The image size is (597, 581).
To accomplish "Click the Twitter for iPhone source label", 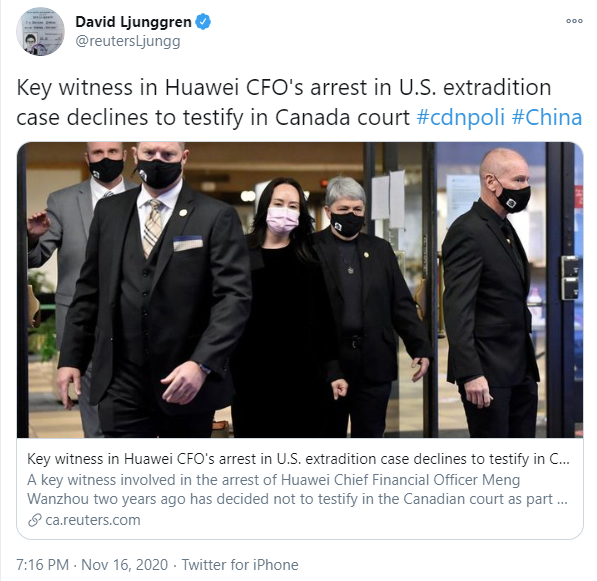I will click(x=240, y=565).
